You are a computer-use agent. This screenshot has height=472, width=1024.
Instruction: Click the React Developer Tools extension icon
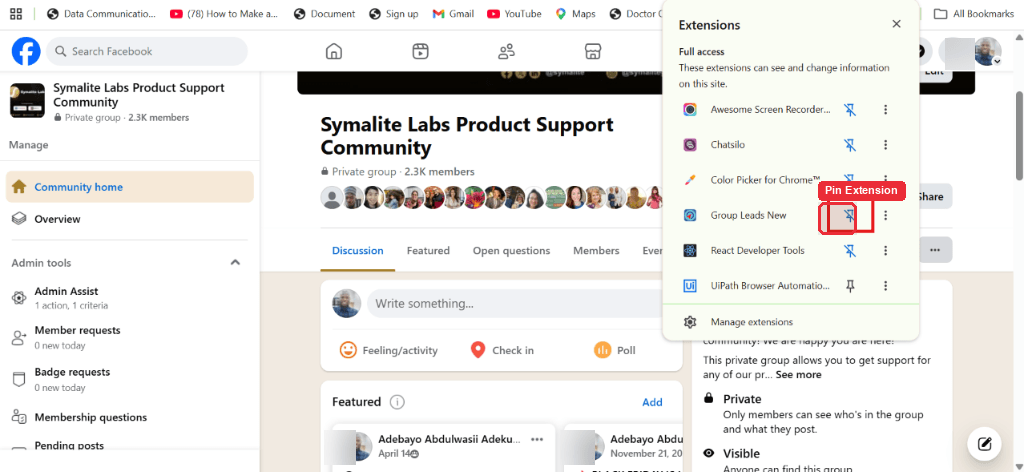(x=690, y=251)
